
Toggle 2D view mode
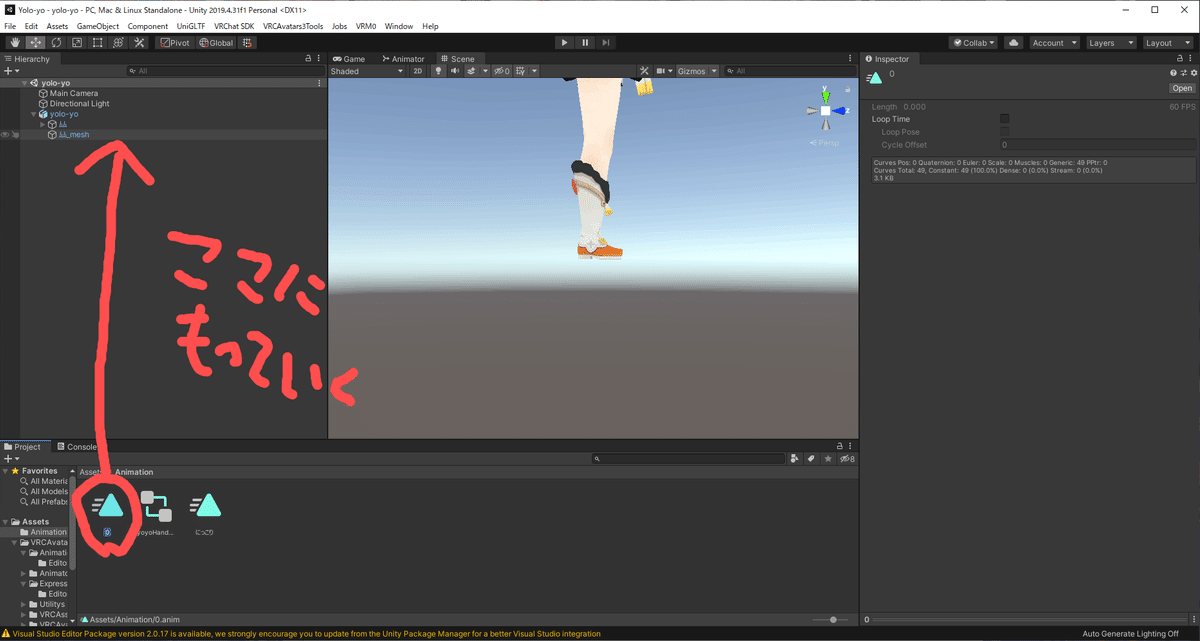click(x=418, y=71)
